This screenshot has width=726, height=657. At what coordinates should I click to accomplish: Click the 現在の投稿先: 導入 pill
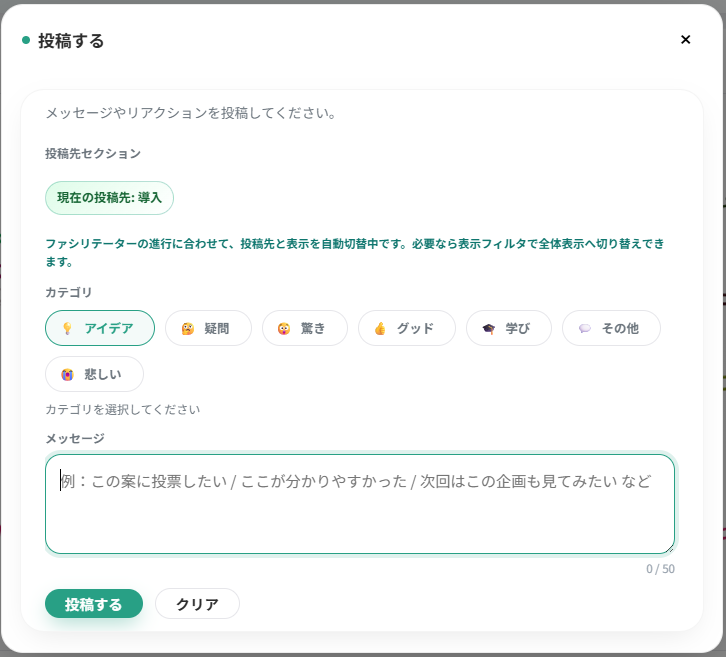[109, 198]
